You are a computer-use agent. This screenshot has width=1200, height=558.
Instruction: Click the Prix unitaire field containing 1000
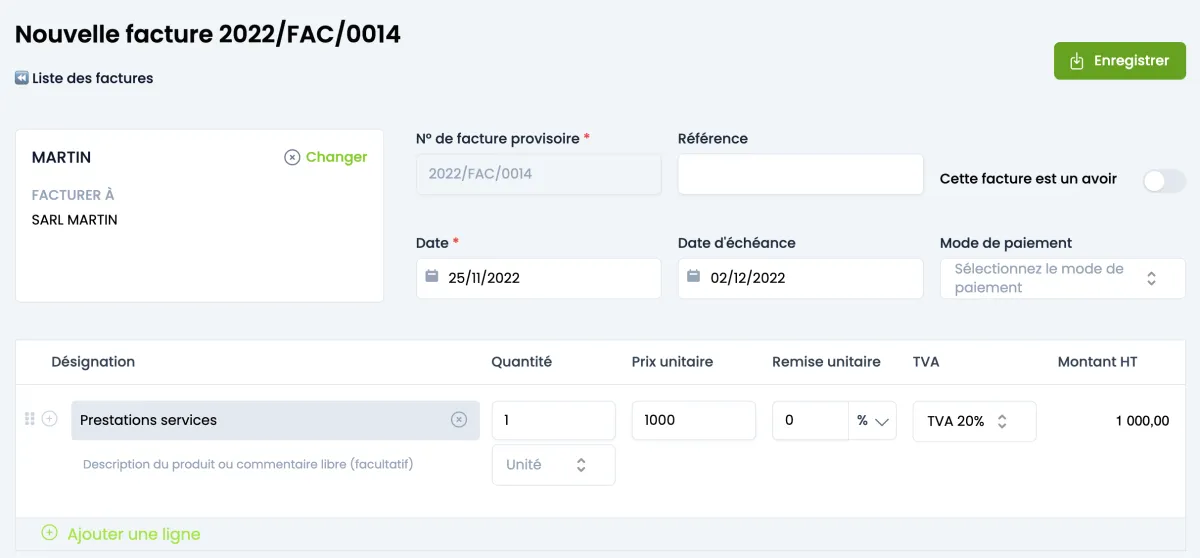coord(693,420)
